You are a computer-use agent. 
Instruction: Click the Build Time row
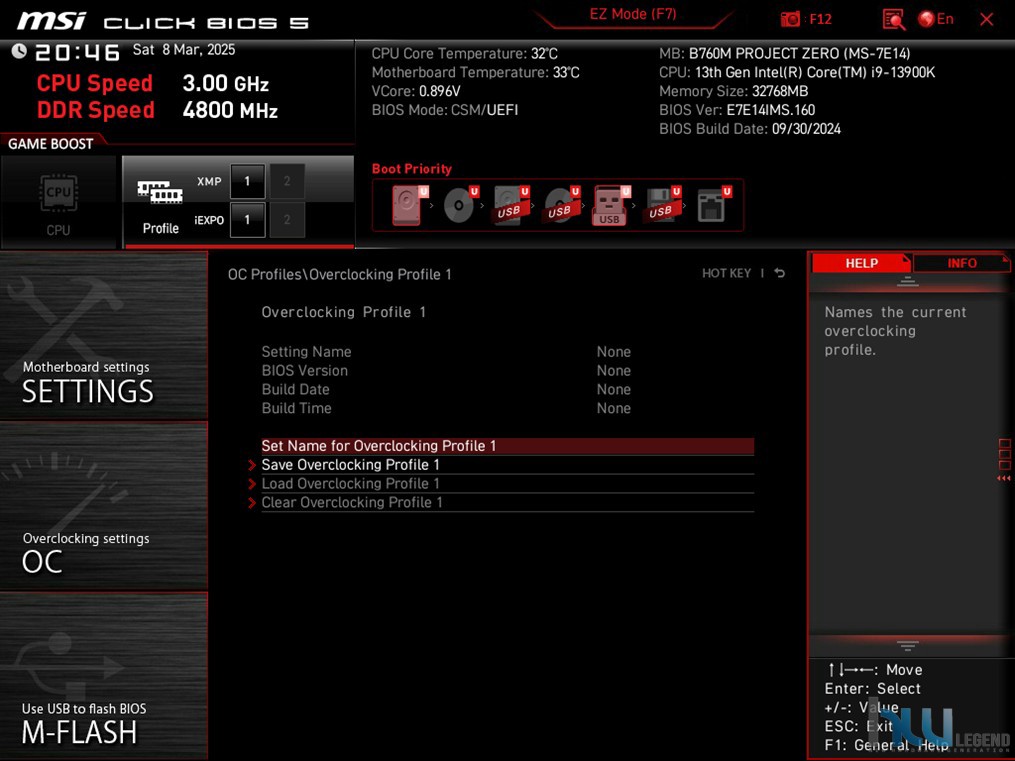point(446,408)
